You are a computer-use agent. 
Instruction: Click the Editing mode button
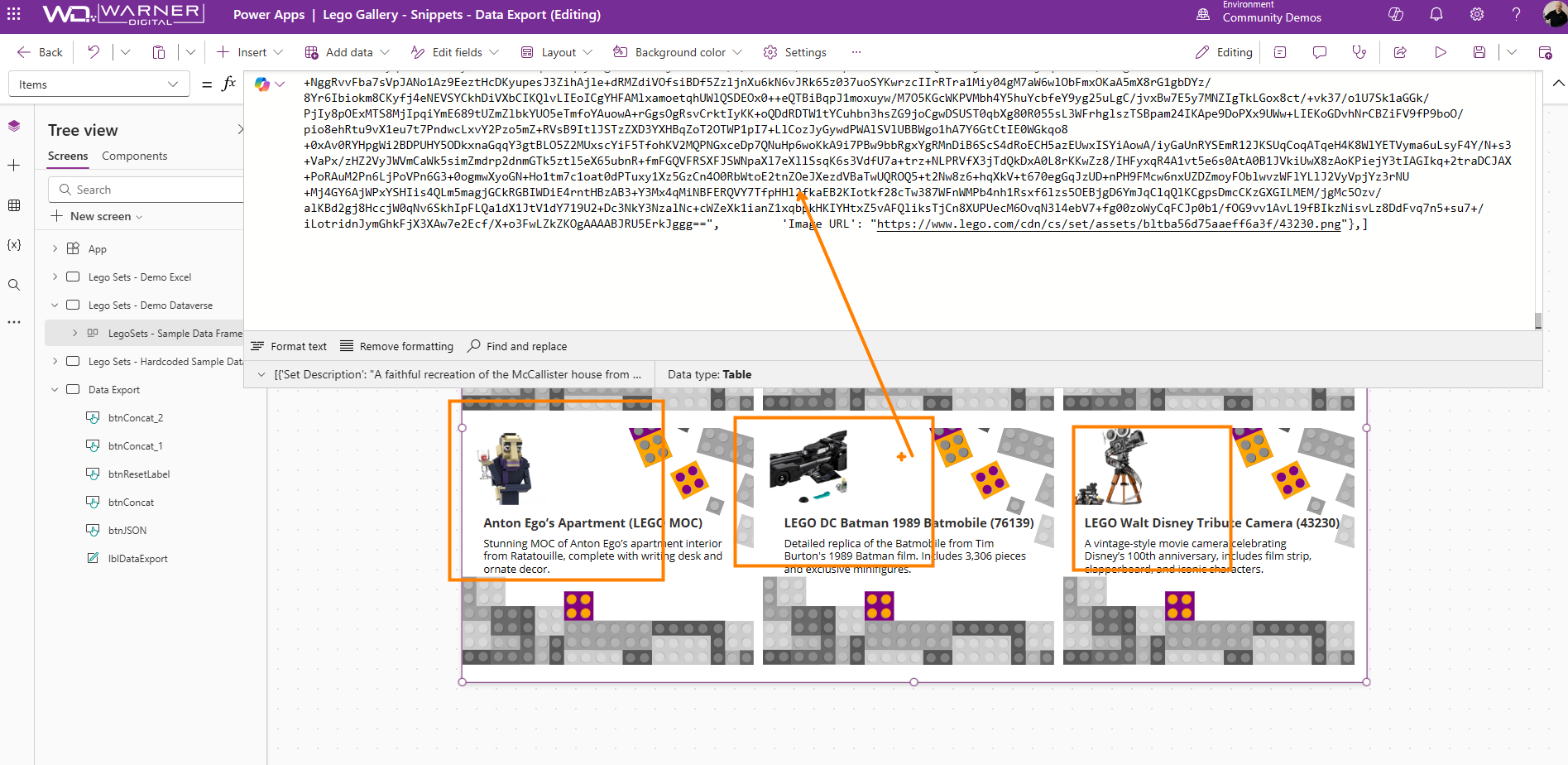point(1224,52)
